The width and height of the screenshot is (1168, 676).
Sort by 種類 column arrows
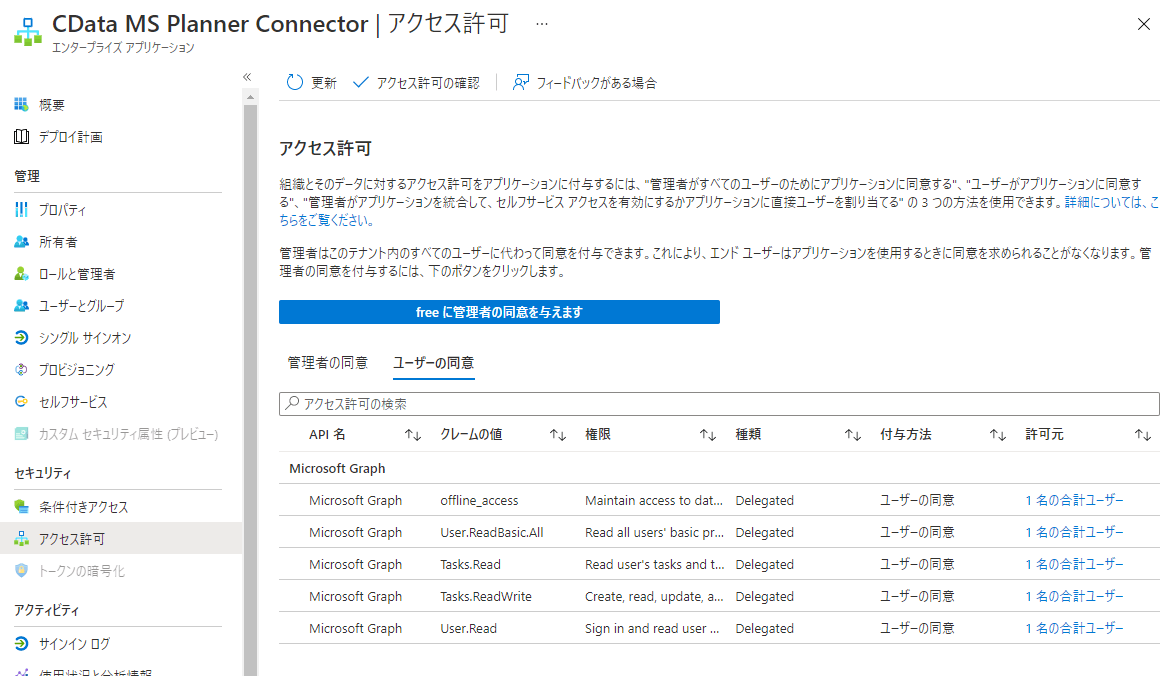pos(853,435)
